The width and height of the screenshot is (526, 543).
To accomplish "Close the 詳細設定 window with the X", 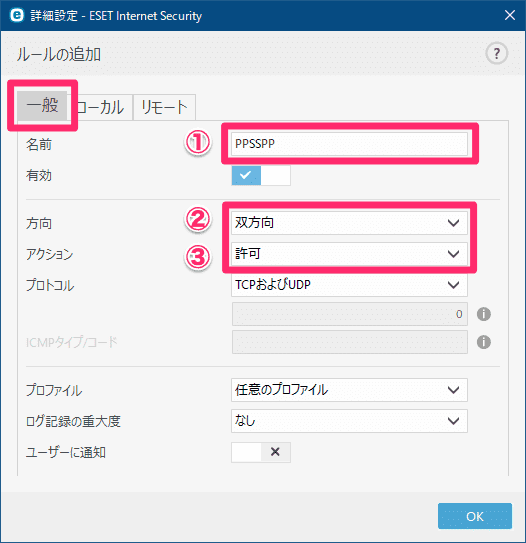I will click(510, 15).
